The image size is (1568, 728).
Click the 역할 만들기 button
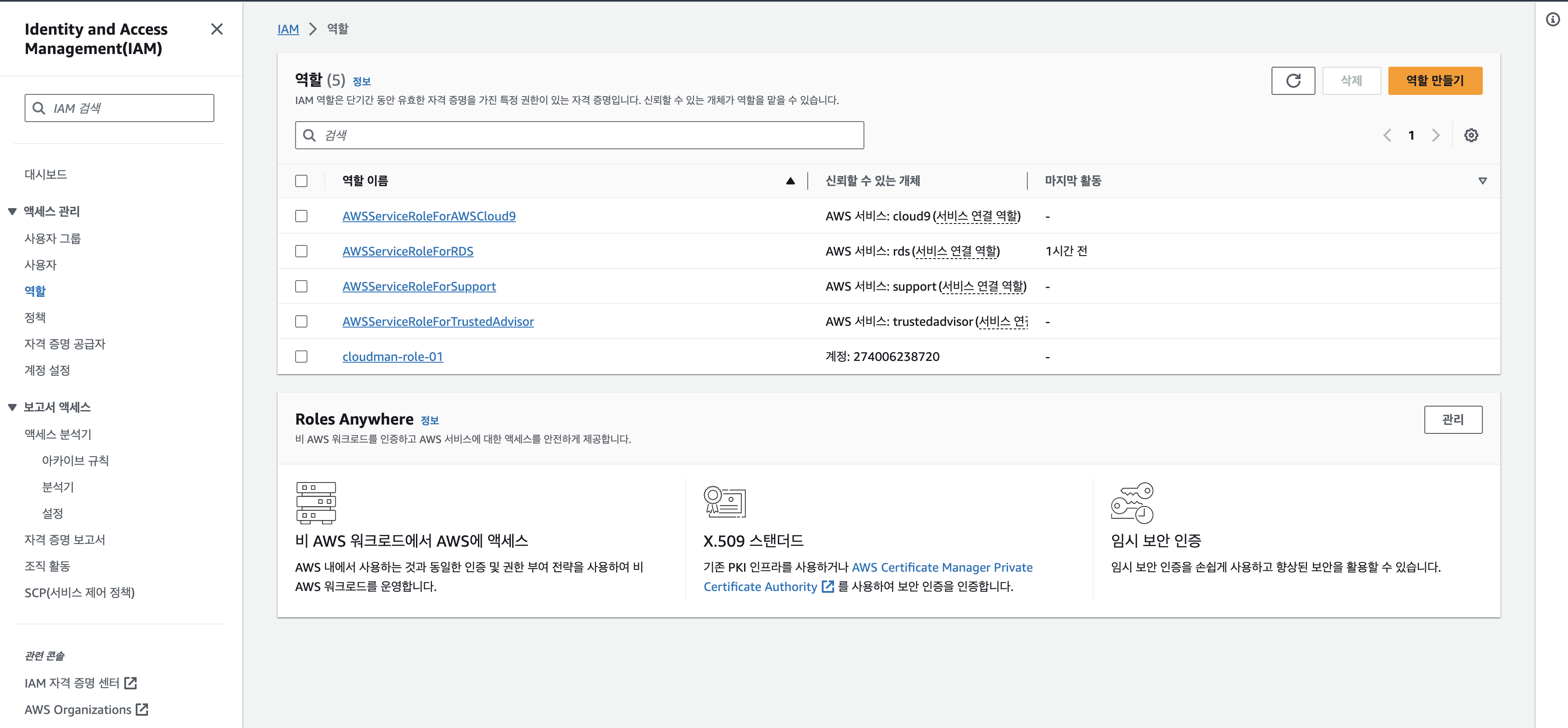coord(1434,80)
